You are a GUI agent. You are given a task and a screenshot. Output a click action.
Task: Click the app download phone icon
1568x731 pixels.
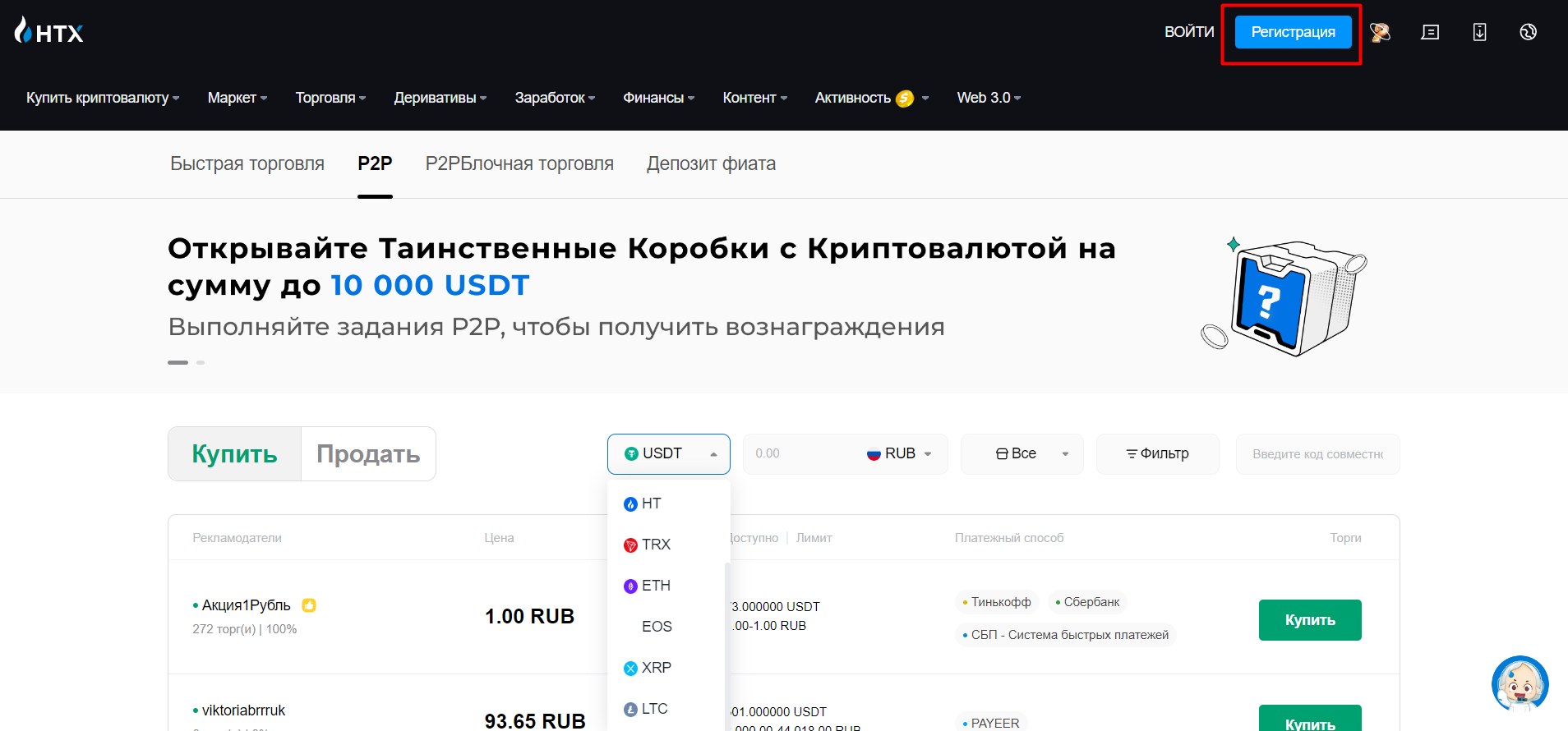pos(1479,32)
